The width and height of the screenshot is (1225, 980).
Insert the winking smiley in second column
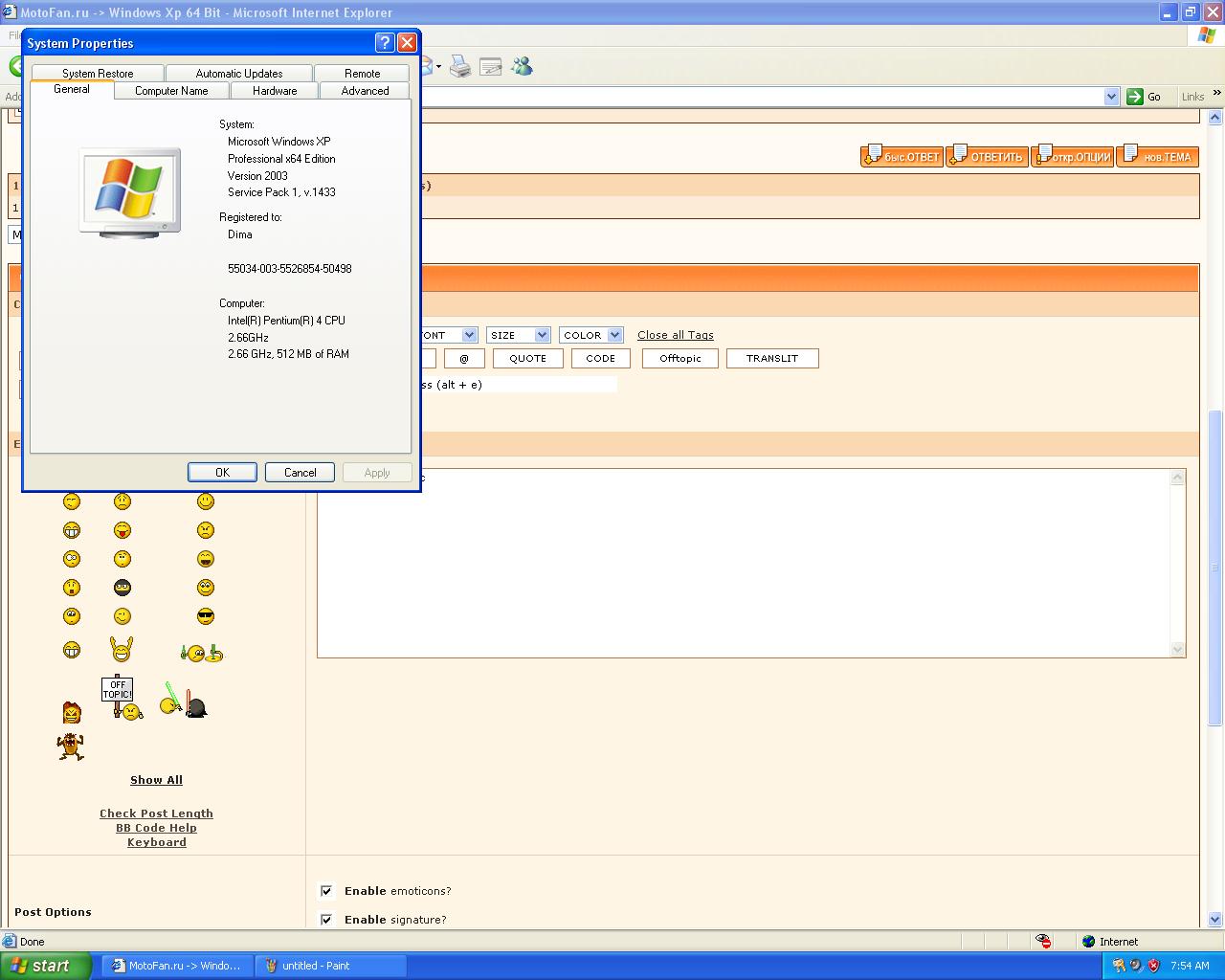(x=122, y=616)
